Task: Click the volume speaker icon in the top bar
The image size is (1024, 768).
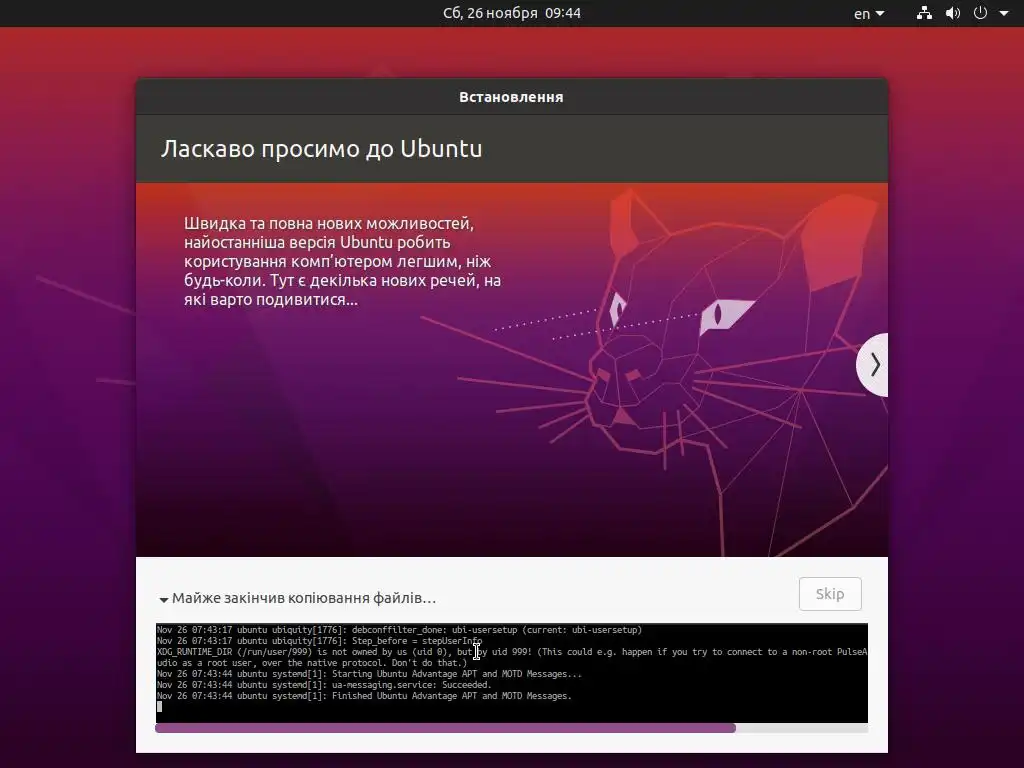Action: click(953, 13)
